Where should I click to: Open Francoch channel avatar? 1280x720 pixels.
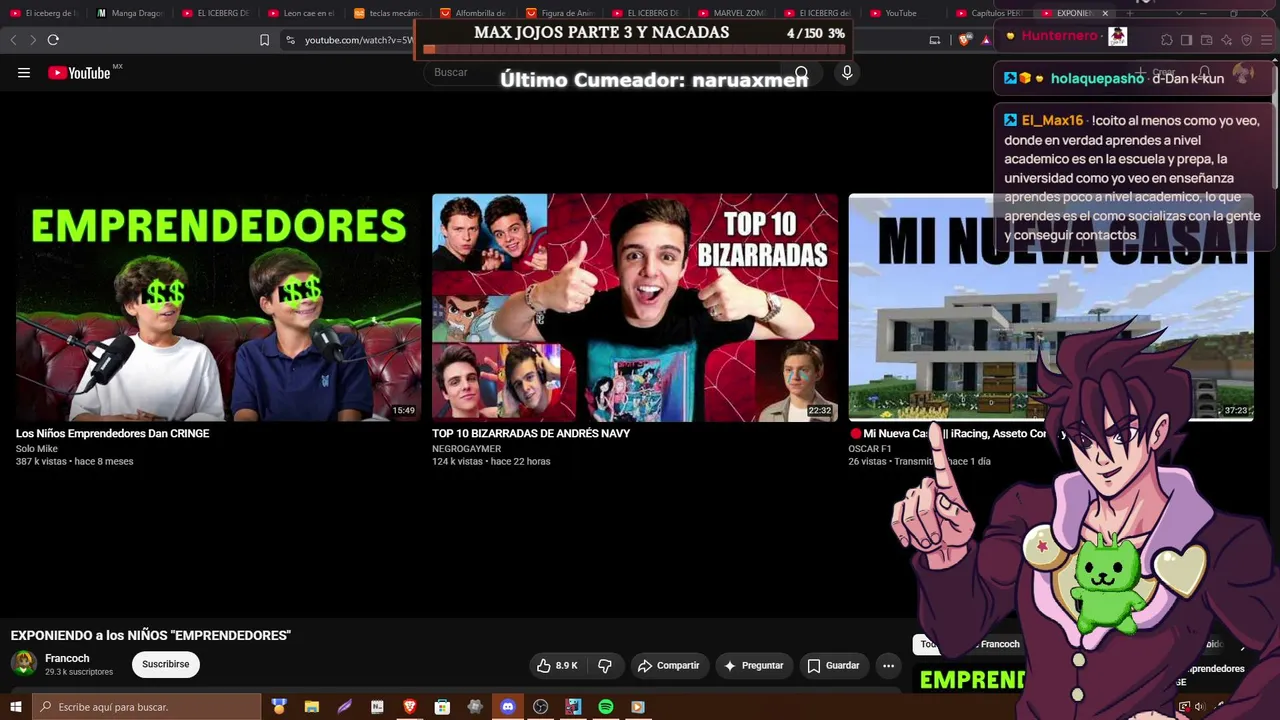[24, 663]
